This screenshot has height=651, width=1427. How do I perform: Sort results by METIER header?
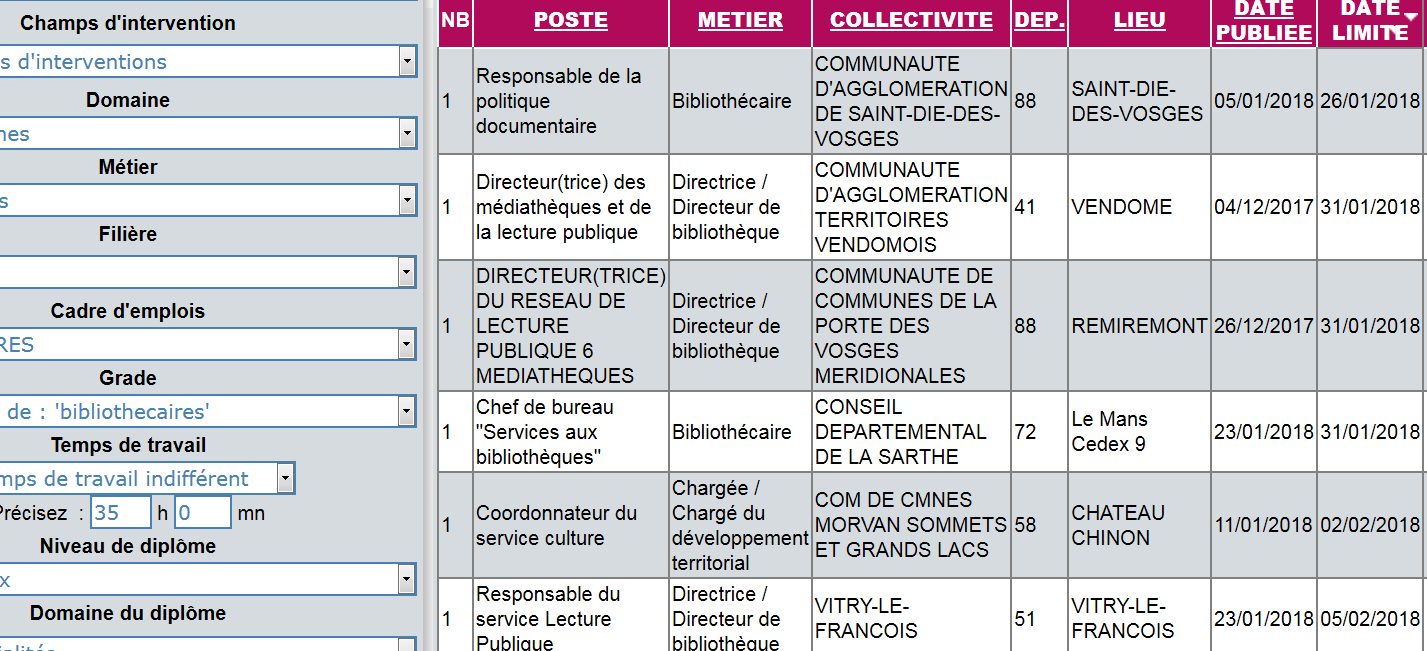click(741, 20)
